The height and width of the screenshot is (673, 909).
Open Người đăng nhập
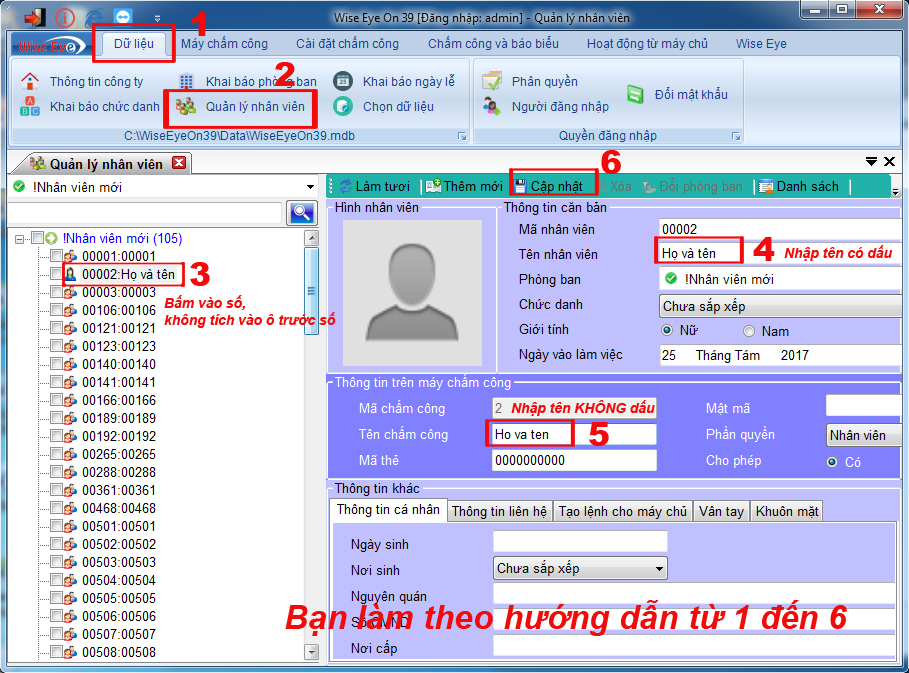pyautogui.click(x=546, y=107)
